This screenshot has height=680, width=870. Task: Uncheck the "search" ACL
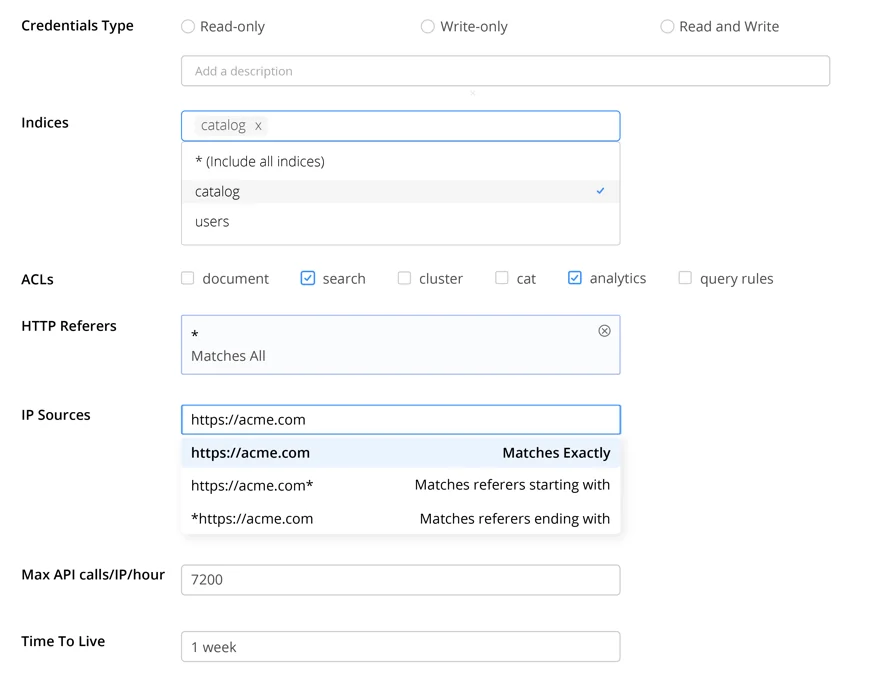307,278
